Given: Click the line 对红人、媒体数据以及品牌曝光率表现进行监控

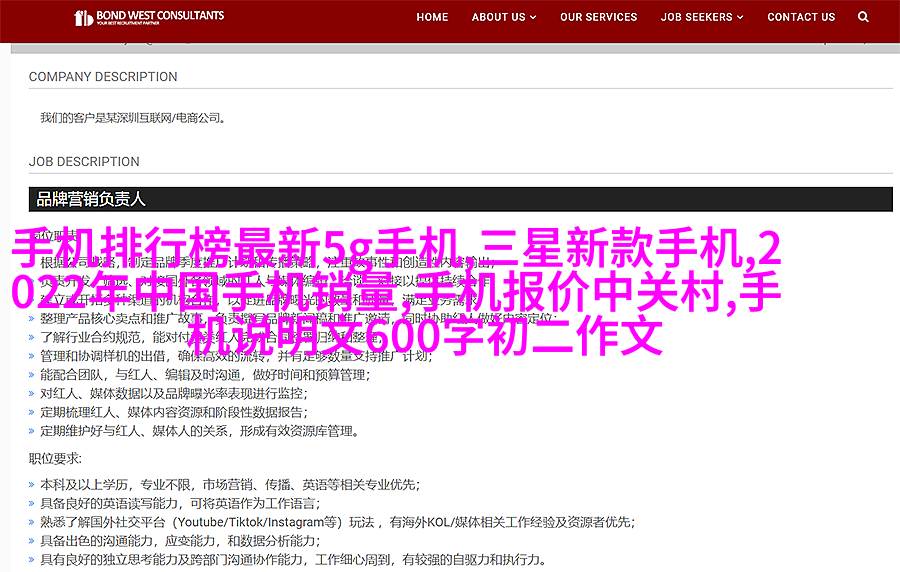Looking at the screenshot, I should (x=174, y=394).
